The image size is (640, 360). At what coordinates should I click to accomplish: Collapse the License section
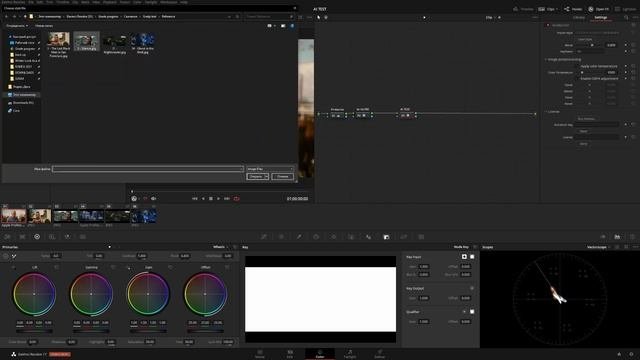[546, 112]
